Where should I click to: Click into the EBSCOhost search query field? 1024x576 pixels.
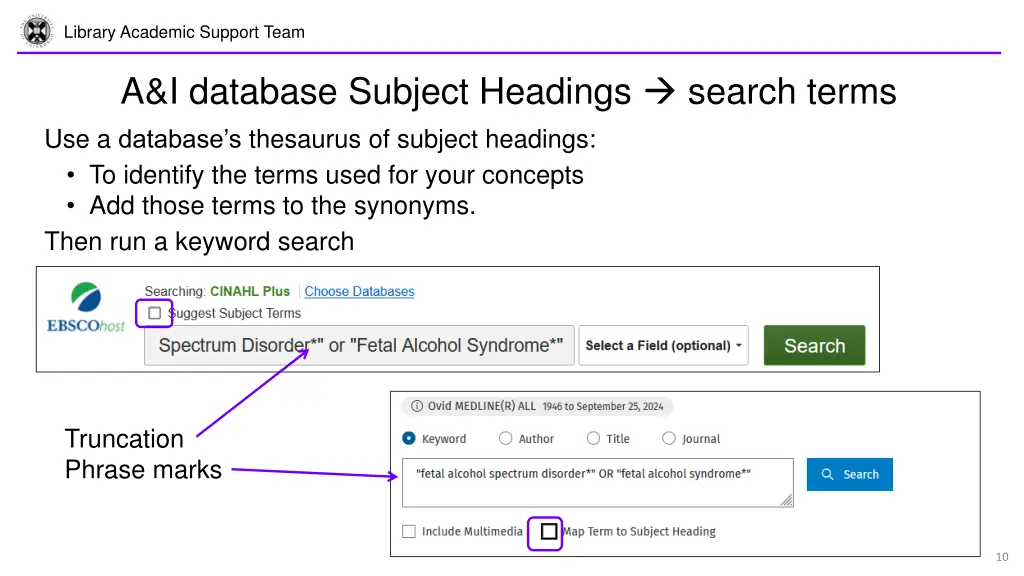pyautogui.click(x=359, y=345)
